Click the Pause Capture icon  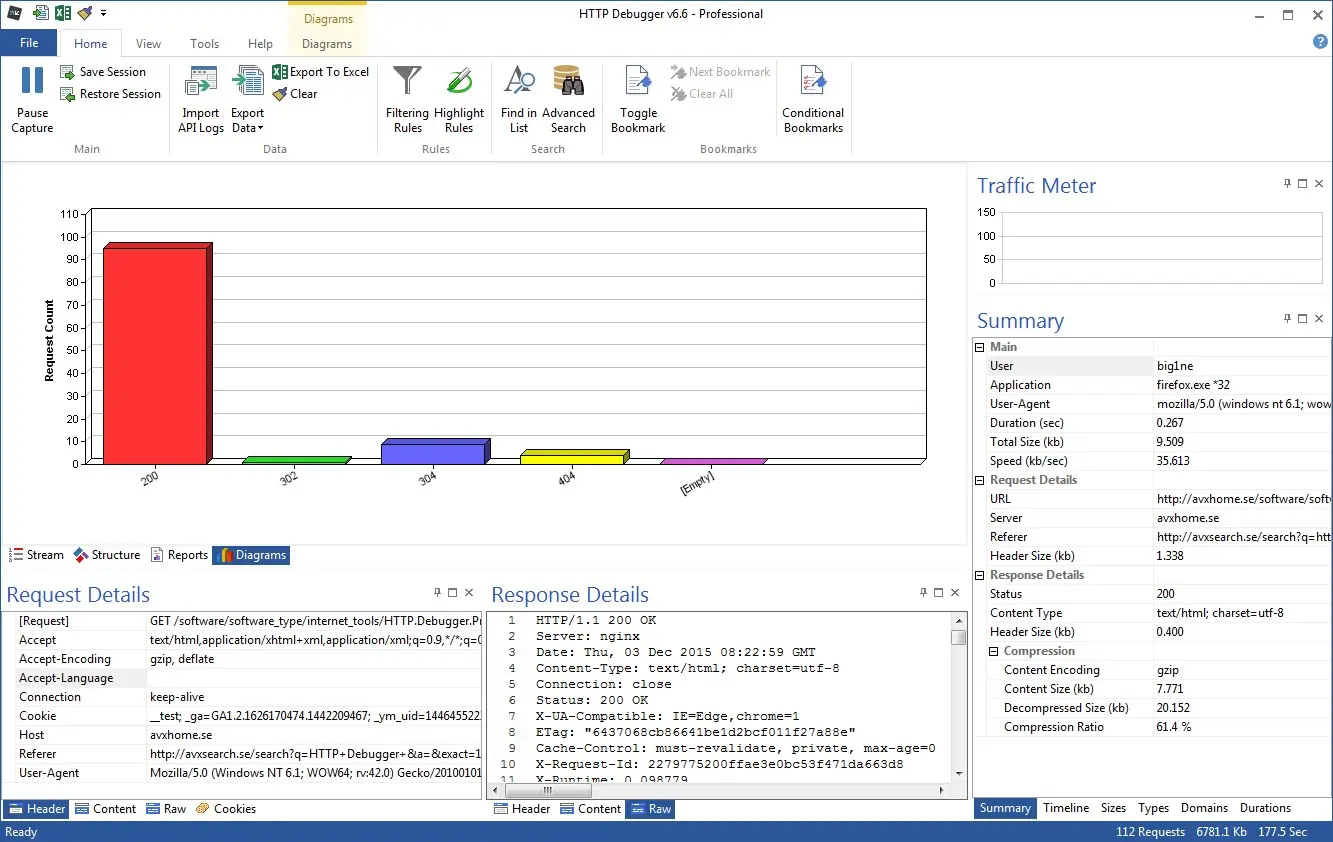(32, 82)
